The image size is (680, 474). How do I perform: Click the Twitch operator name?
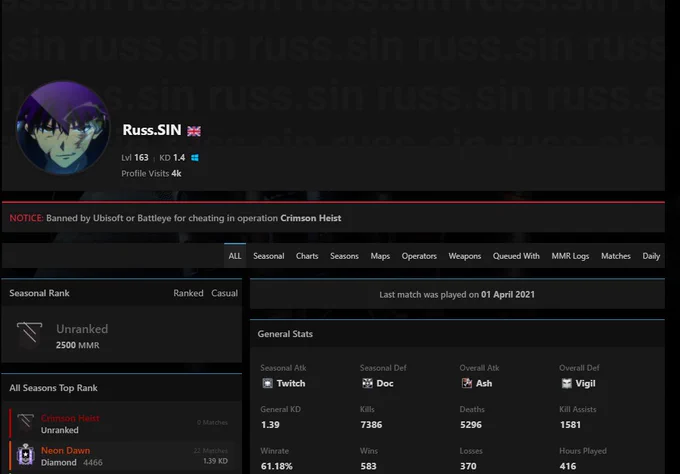[291, 383]
